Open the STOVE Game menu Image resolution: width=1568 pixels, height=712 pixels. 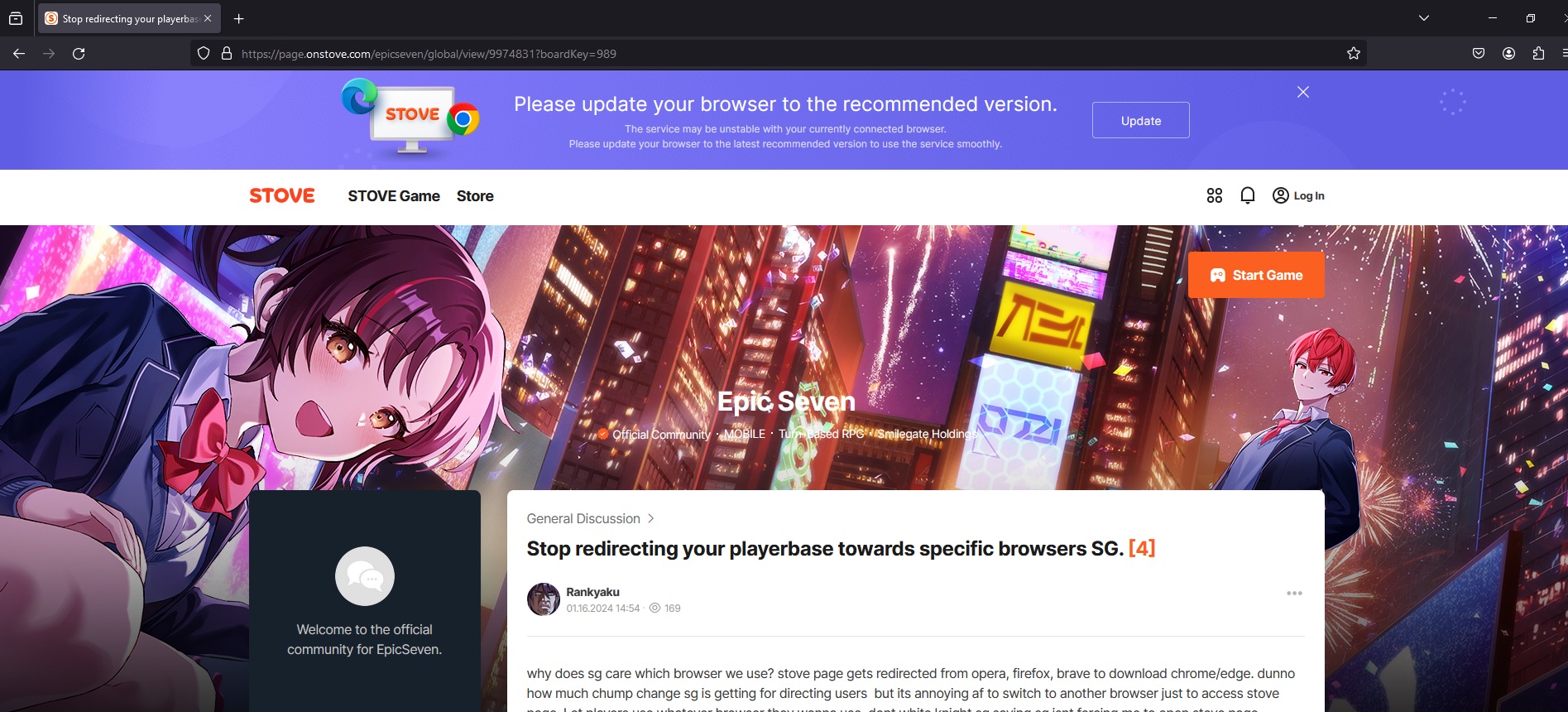tap(394, 196)
